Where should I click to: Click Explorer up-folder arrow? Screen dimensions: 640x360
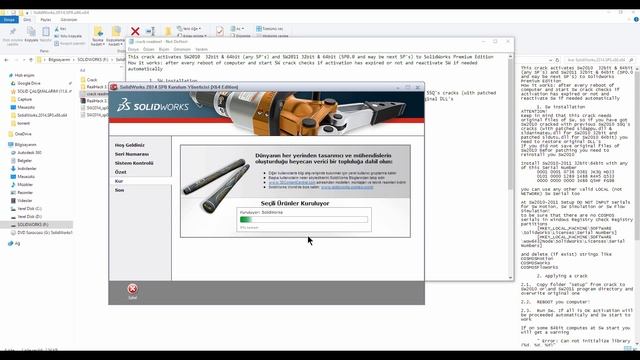click(31, 60)
